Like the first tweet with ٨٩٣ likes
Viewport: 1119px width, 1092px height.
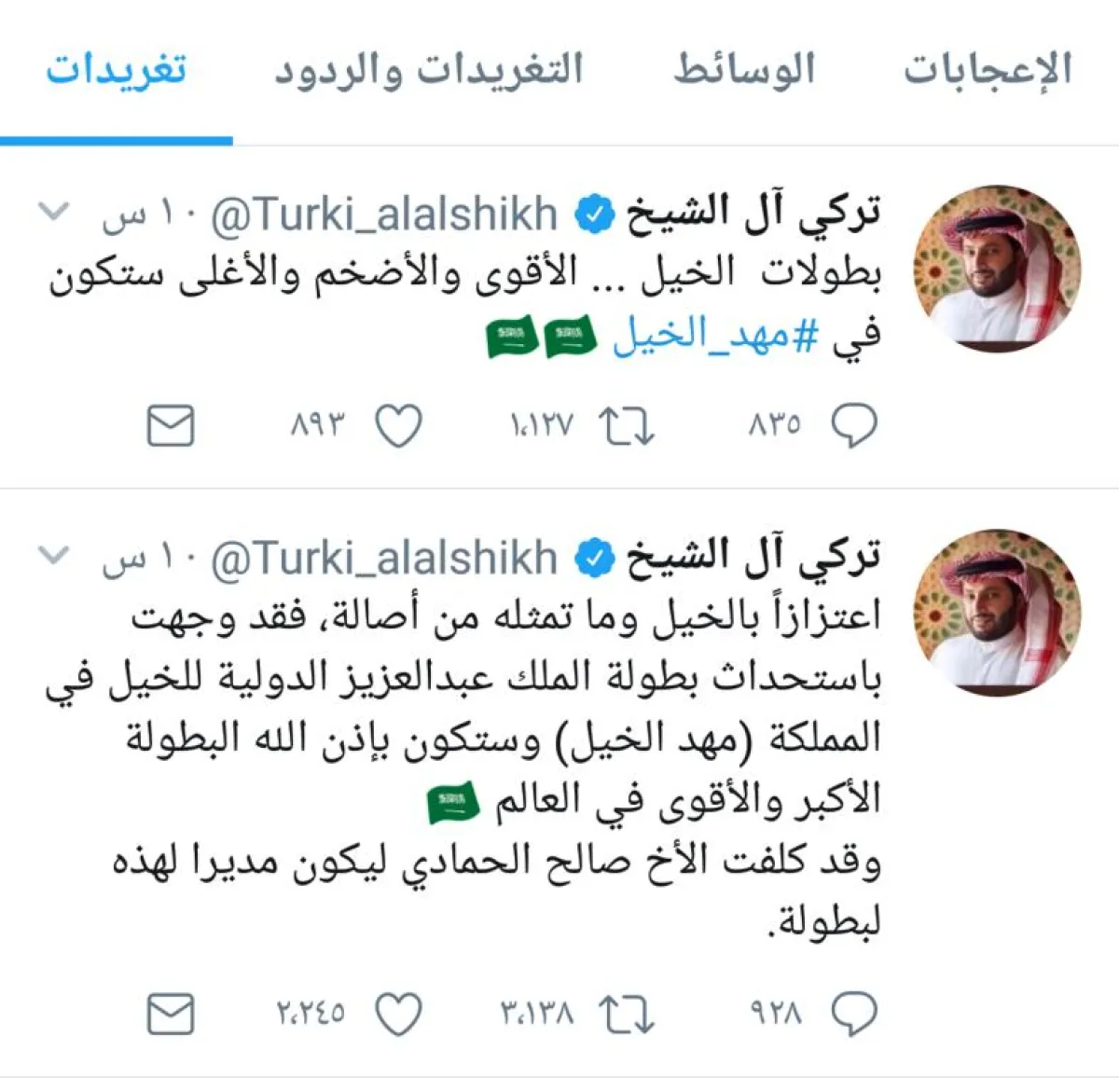[x=398, y=426]
